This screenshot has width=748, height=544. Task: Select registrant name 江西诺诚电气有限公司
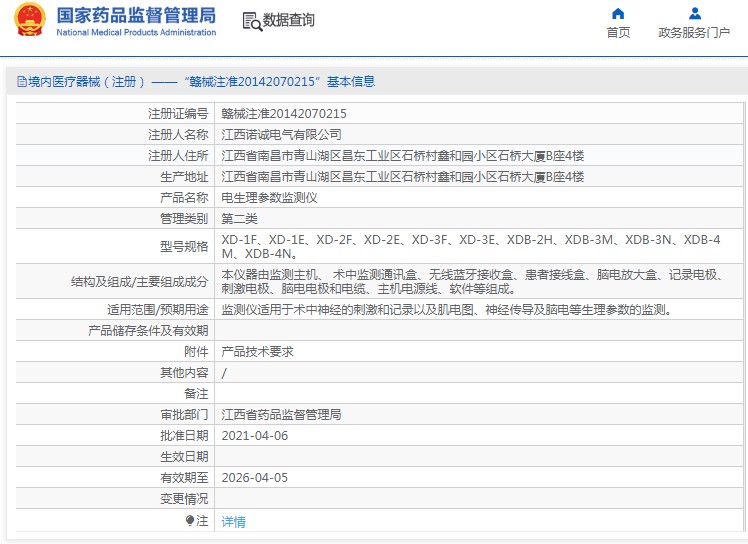(281, 135)
